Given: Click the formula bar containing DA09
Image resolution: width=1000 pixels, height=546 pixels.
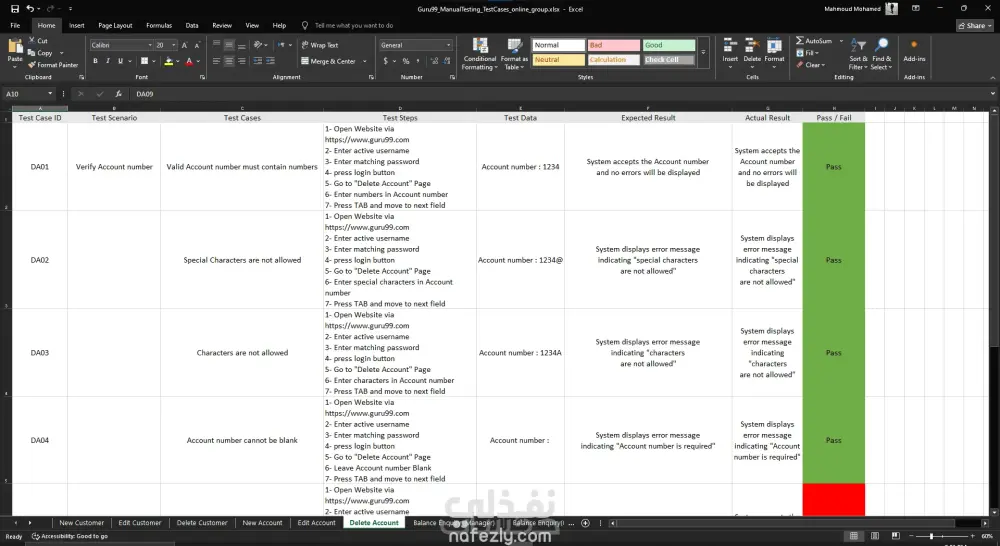Looking at the screenshot, I should [x=561, y=94].
